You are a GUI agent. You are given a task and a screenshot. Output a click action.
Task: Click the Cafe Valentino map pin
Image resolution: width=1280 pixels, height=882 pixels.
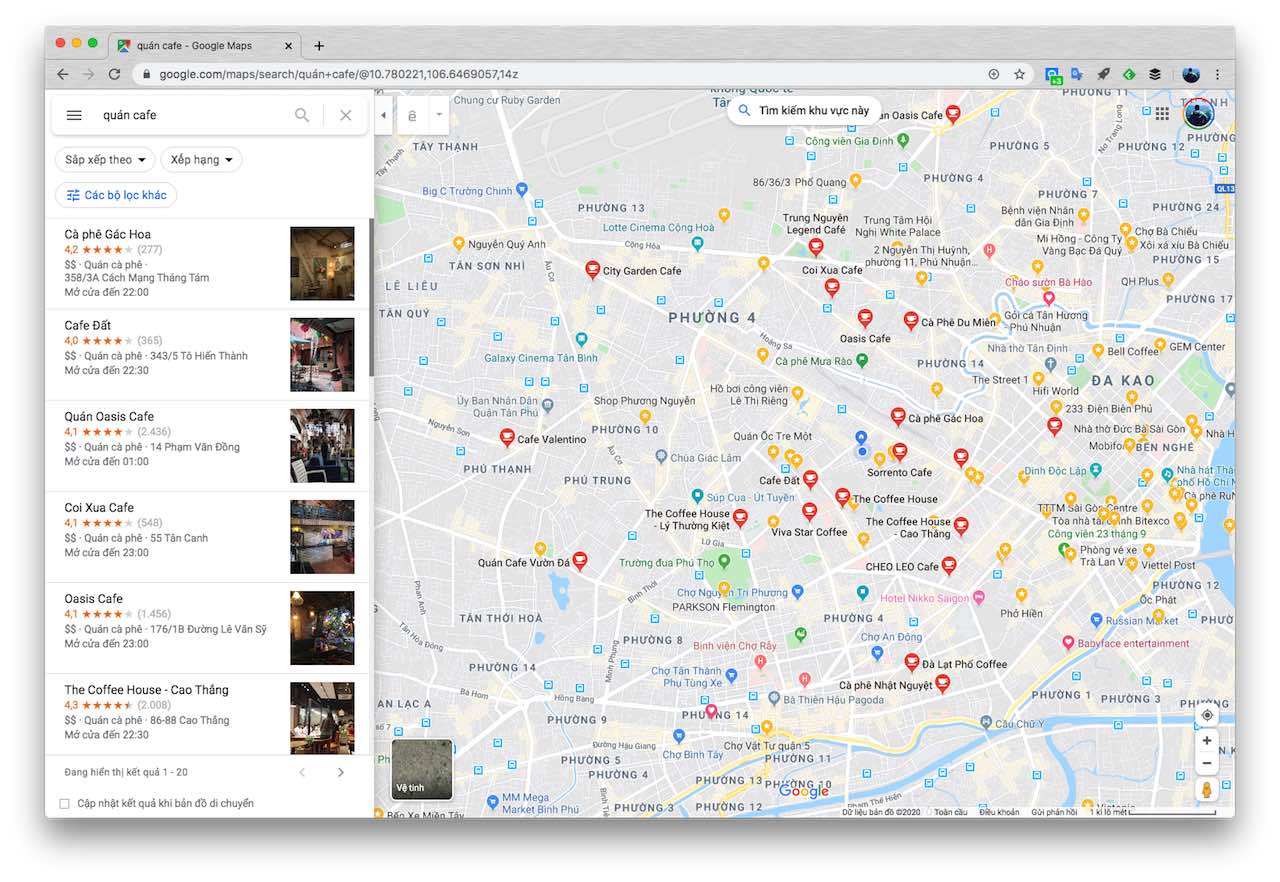[507, 438]
